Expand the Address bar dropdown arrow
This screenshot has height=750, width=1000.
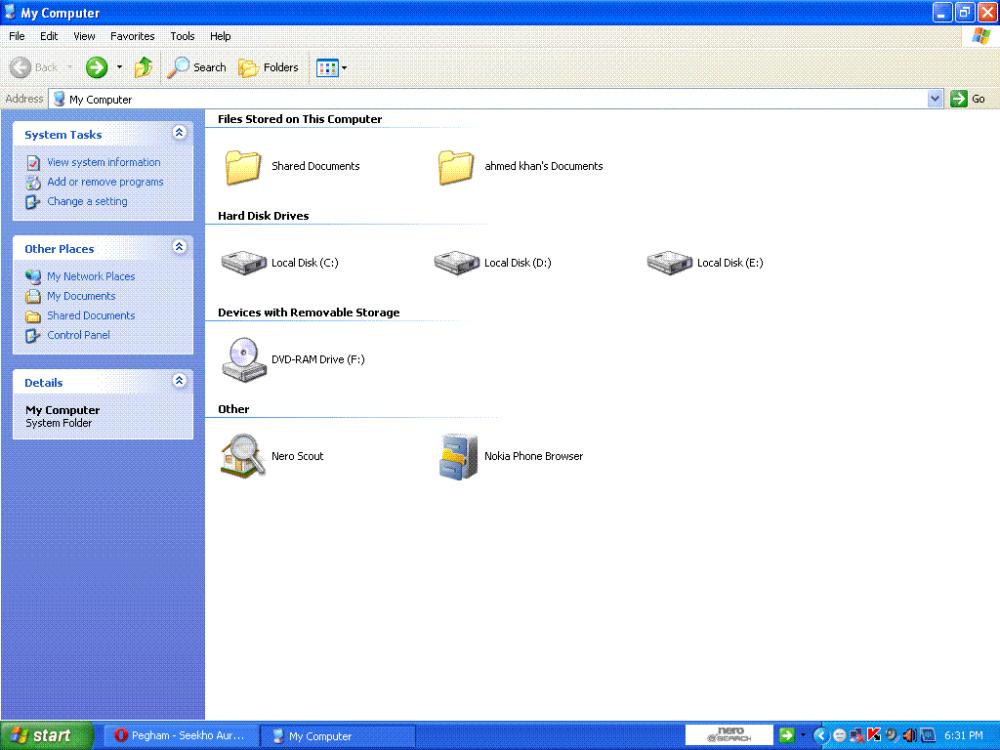tap(935, 99)
